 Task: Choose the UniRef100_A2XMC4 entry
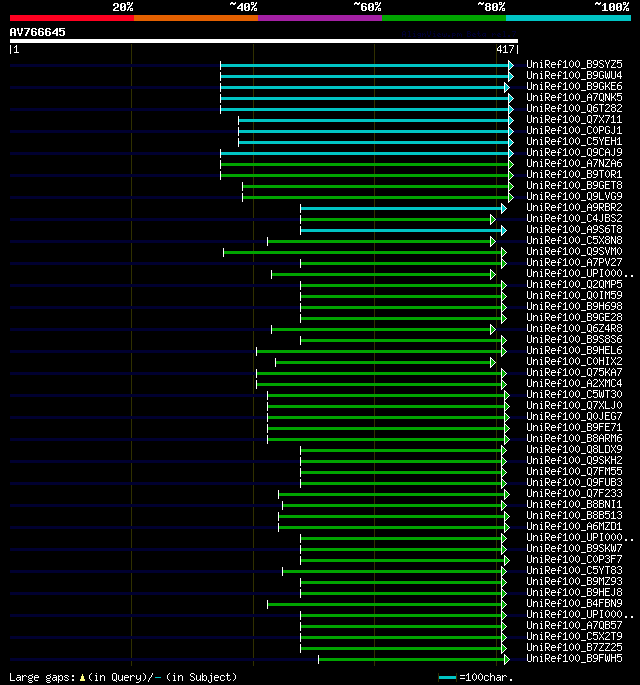pos(574,384)
